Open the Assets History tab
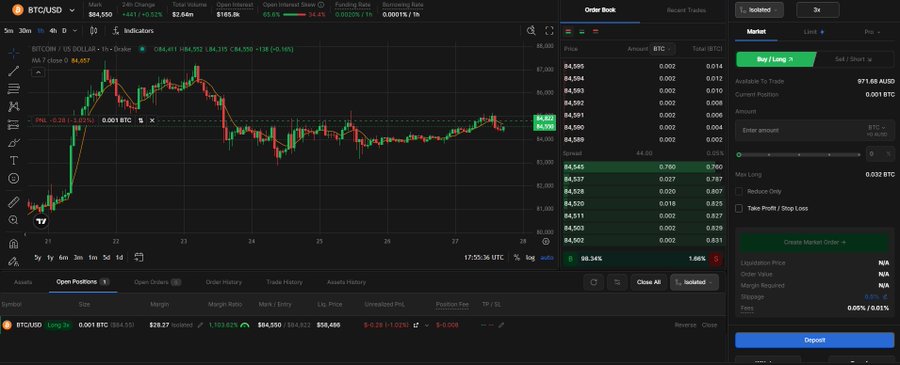Screen dimensions: 900x365 tap(346, 282)
